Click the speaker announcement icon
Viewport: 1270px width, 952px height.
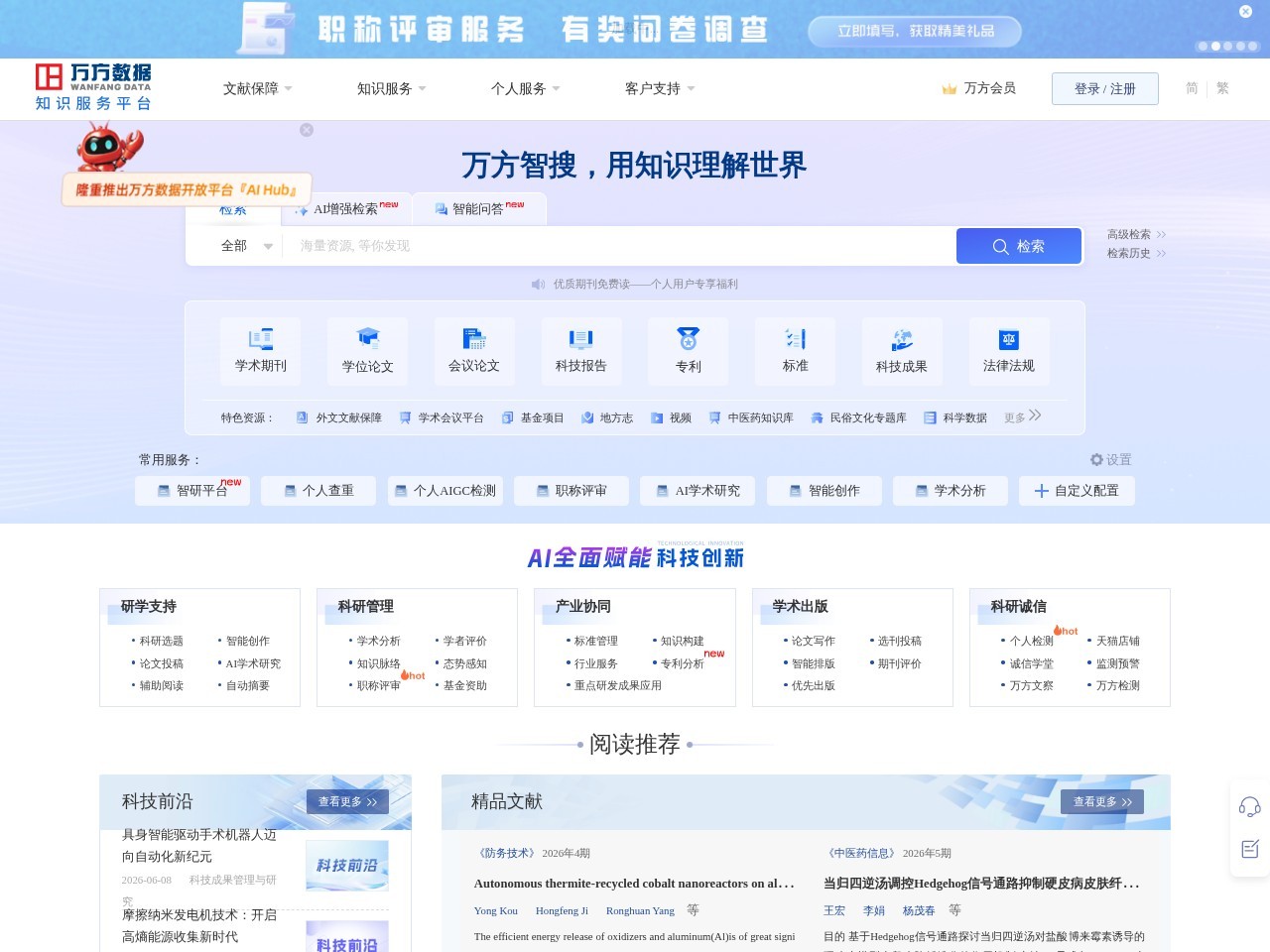pos(538,285)
